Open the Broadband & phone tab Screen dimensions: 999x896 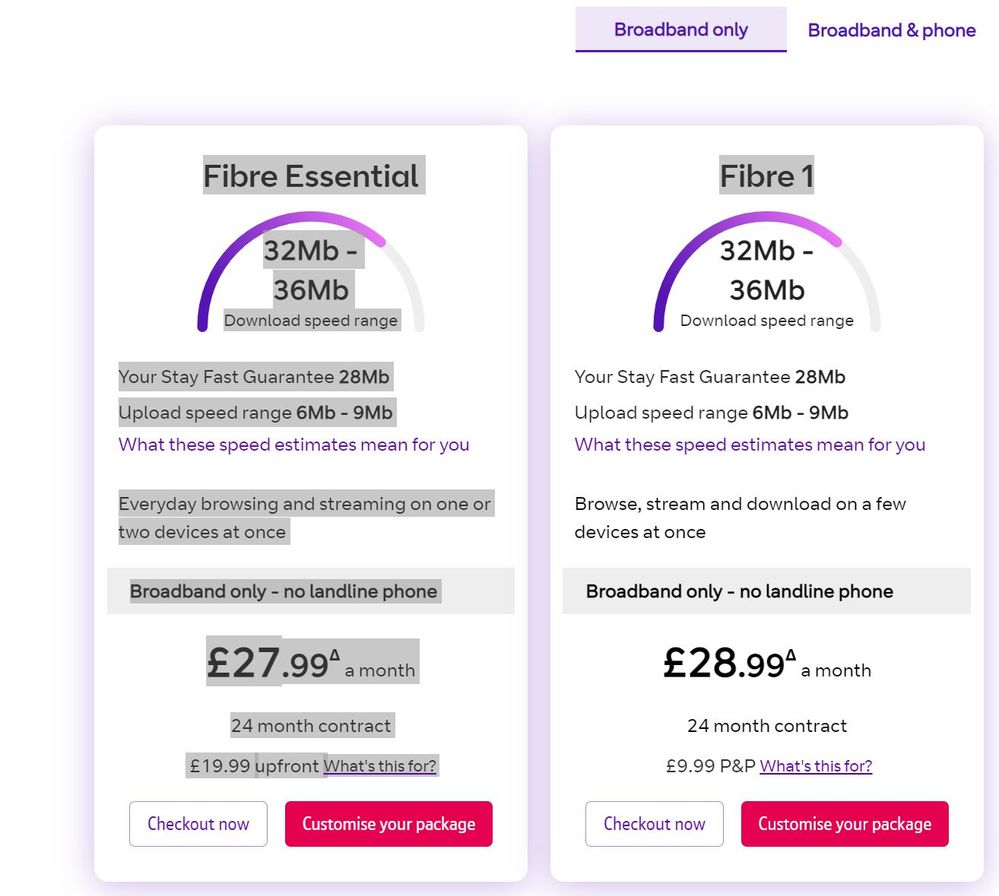(x=891, y=31)
